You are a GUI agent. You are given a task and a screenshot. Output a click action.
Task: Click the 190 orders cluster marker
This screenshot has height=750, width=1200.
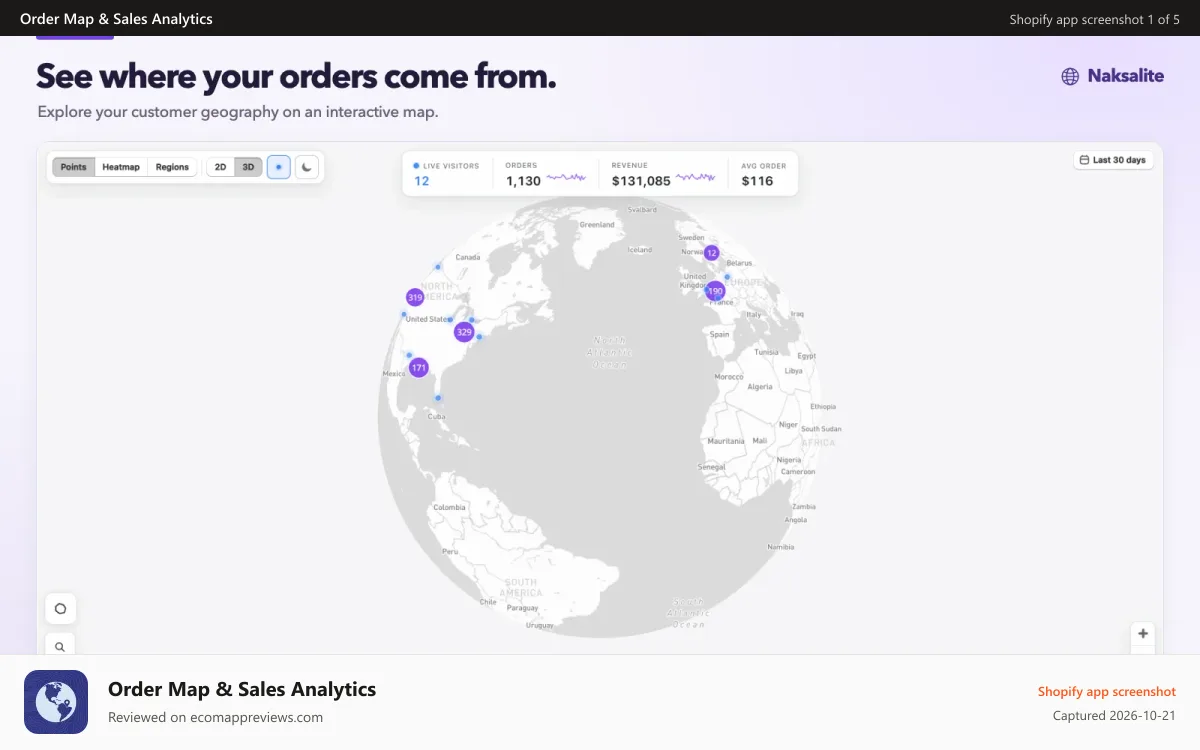coord(715,291)
